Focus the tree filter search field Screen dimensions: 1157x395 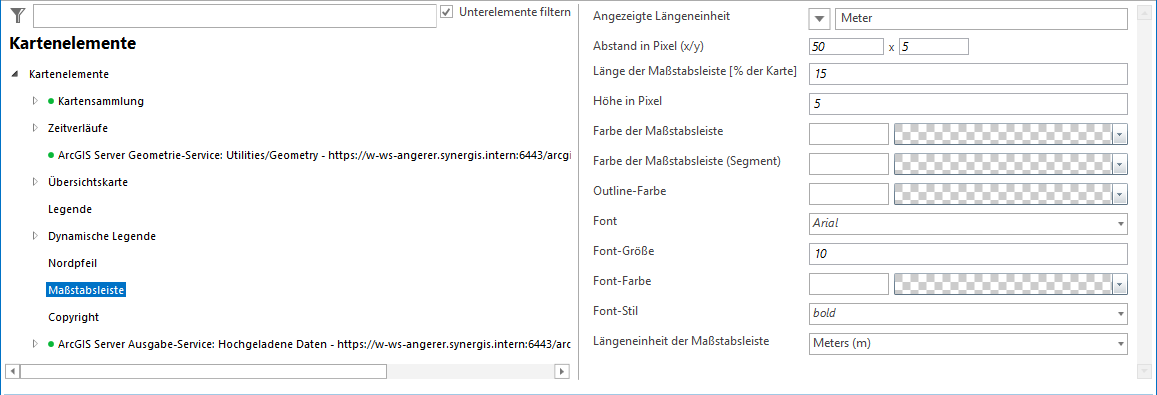(x=235, y=16)
